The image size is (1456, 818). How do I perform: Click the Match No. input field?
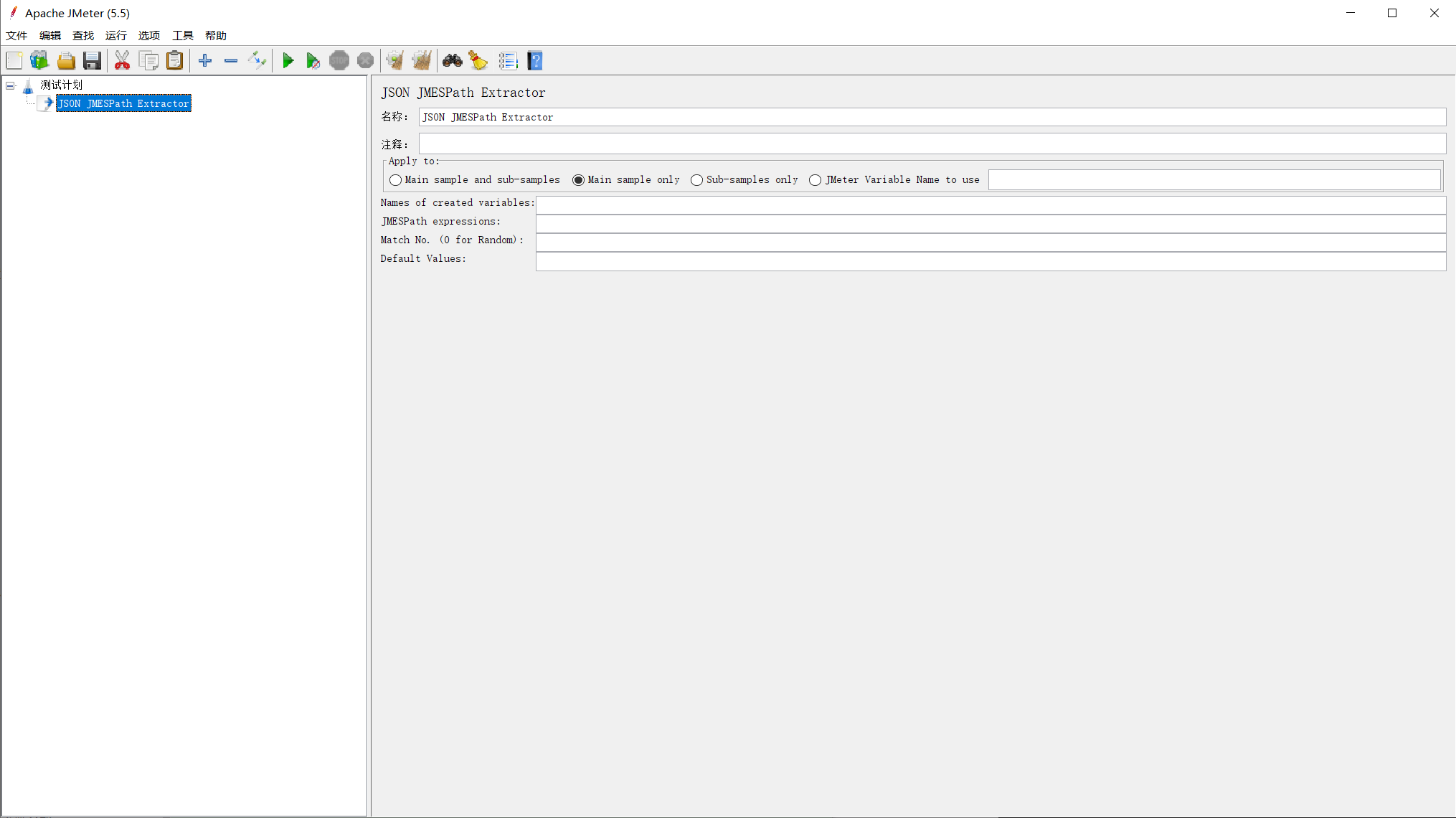pyautogui.click(x=991, y=243)
